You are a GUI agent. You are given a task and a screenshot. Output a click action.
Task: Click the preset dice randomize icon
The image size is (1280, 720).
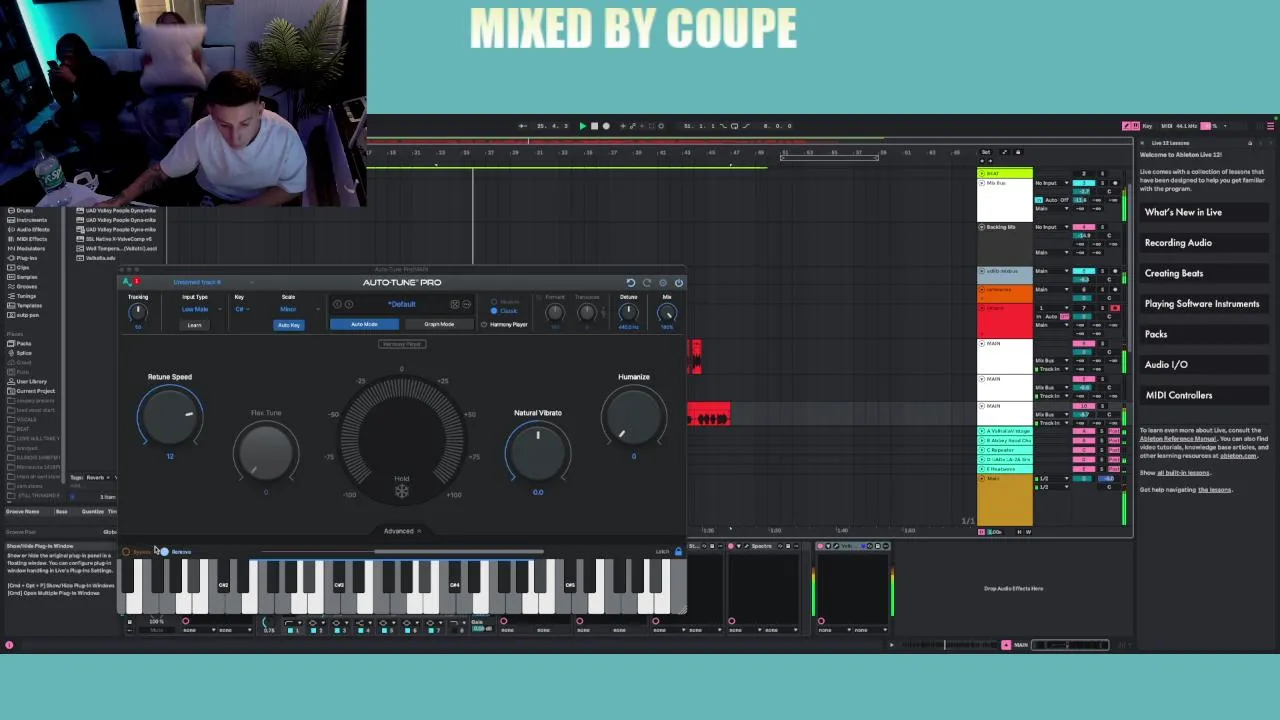coord(454,304)
